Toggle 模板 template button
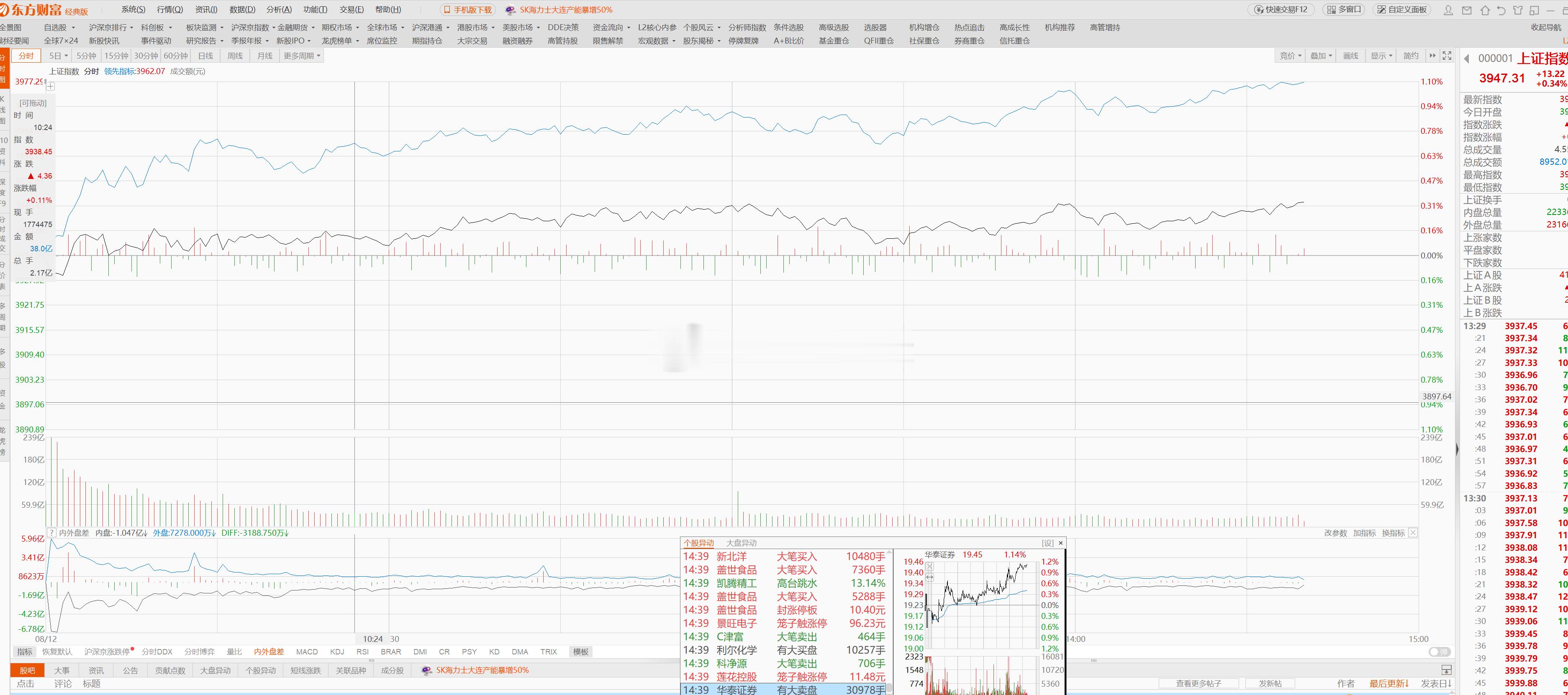 (x=581, y=652)
